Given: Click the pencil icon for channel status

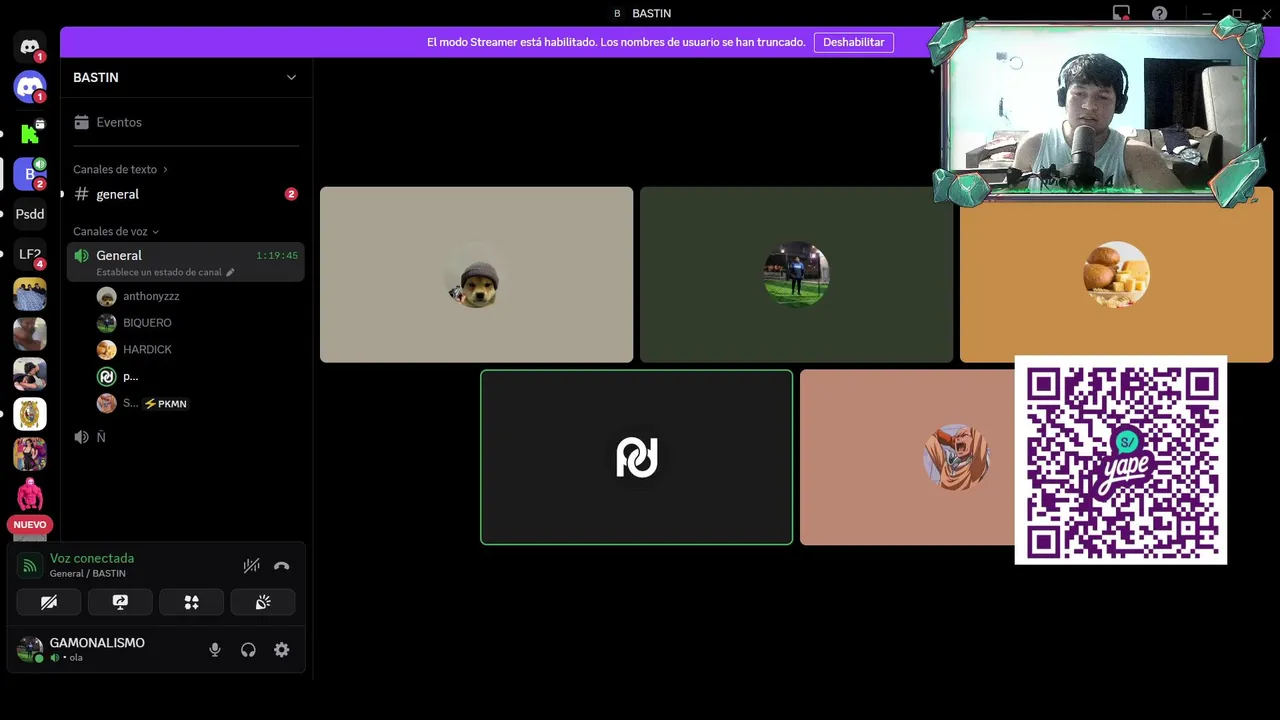Looking at the screenshot, I should [x=230, y=272].
